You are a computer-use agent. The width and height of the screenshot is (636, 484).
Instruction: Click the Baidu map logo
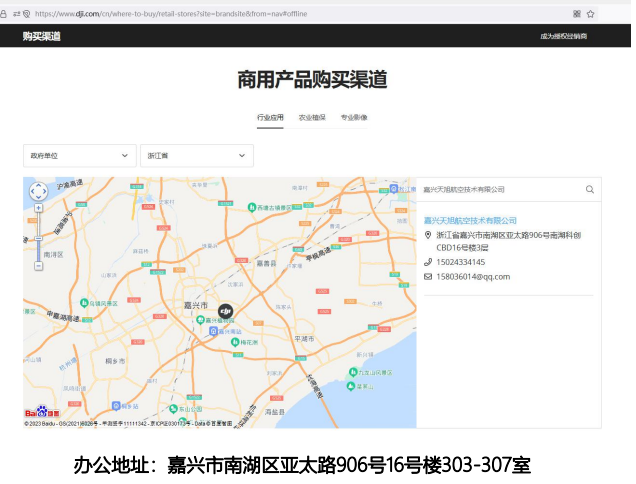41,413
